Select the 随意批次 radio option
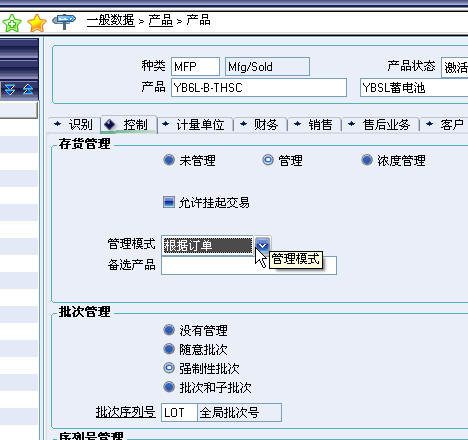Viewport: 468px width, 440px height. (169, 349)
